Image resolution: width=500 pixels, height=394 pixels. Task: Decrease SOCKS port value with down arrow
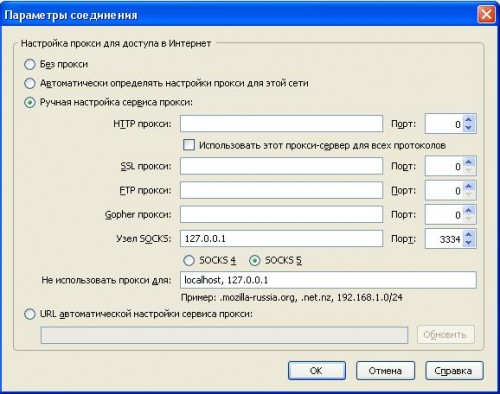click(x=469, y=243)
